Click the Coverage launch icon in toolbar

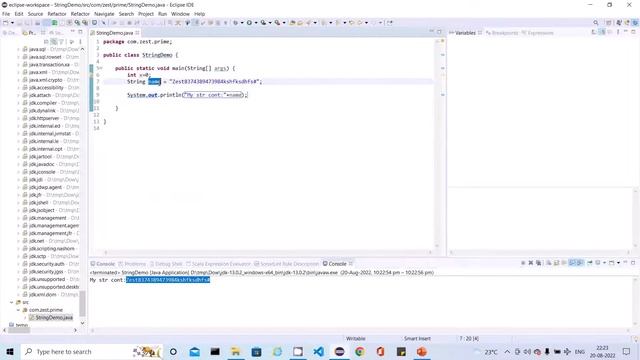(263, 23)
